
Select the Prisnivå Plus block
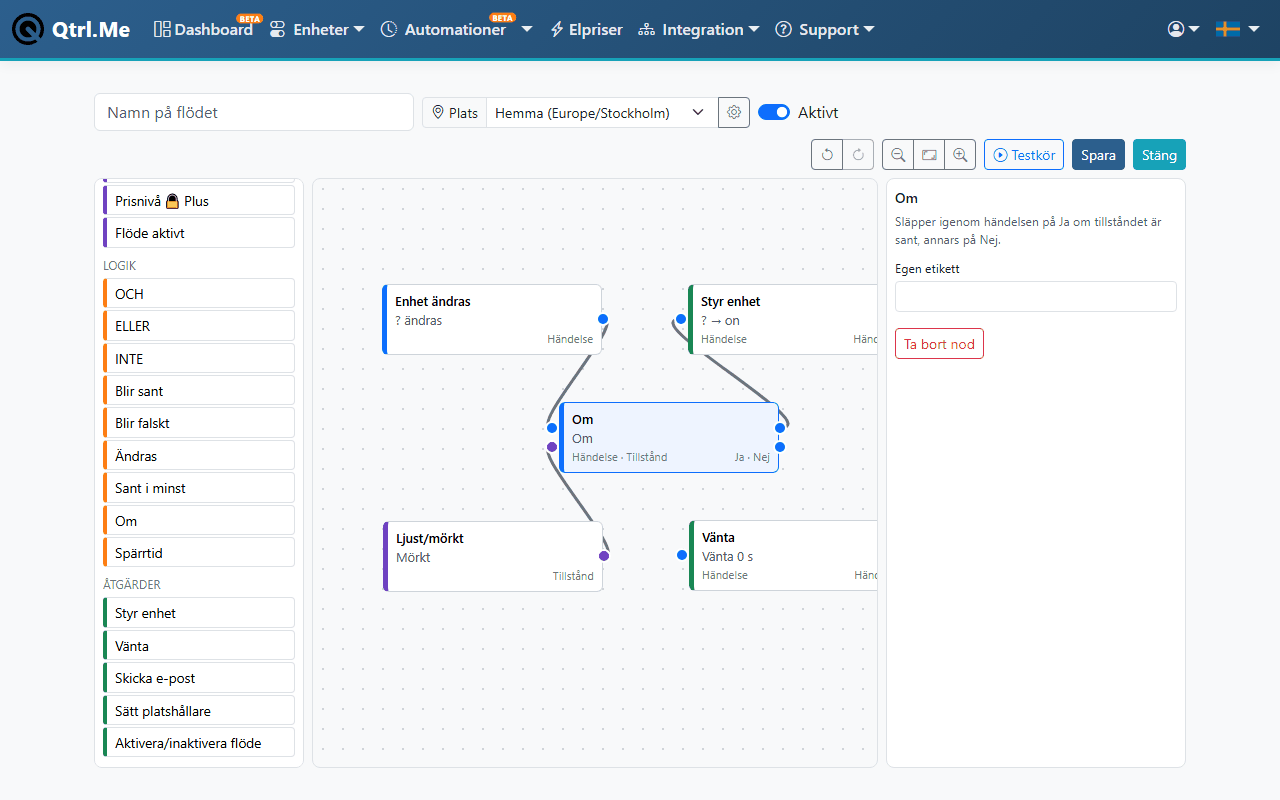coord(199,201)
